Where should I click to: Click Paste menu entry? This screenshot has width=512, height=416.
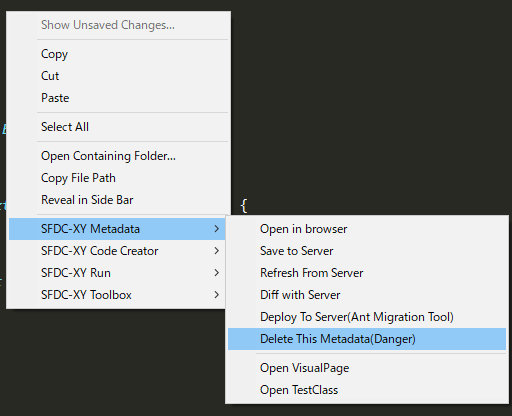click(118, 98)
